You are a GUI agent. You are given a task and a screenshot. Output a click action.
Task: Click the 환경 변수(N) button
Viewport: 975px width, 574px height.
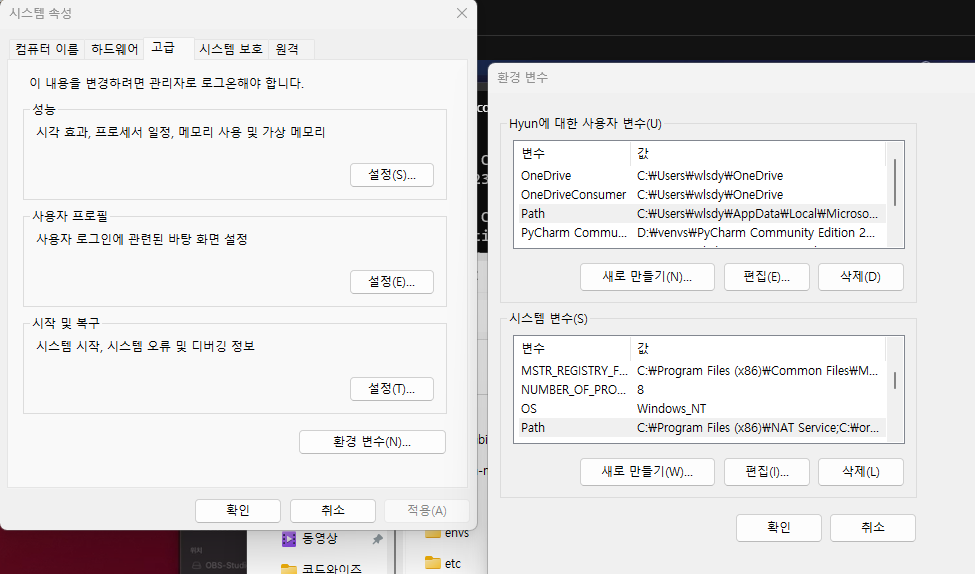[x=372, y=442]
